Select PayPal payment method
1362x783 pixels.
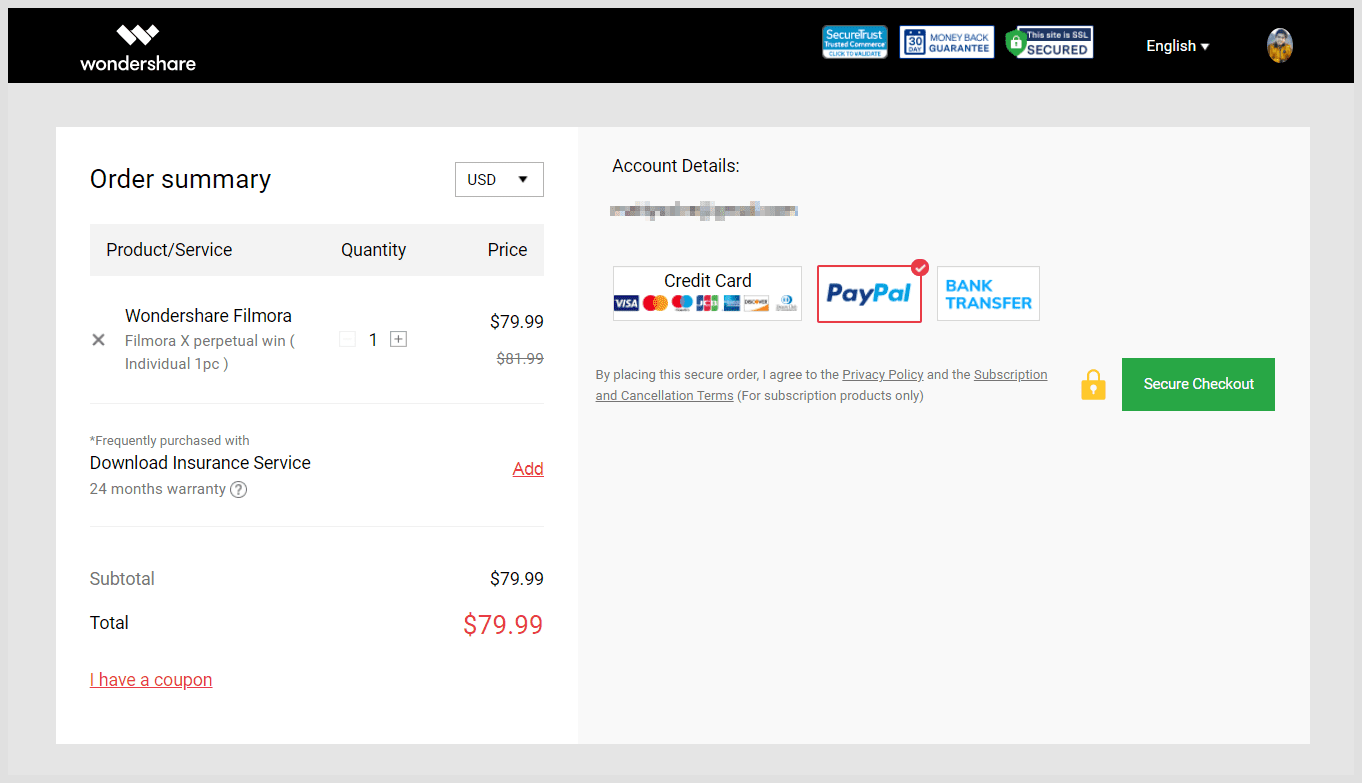click(869, 294)
